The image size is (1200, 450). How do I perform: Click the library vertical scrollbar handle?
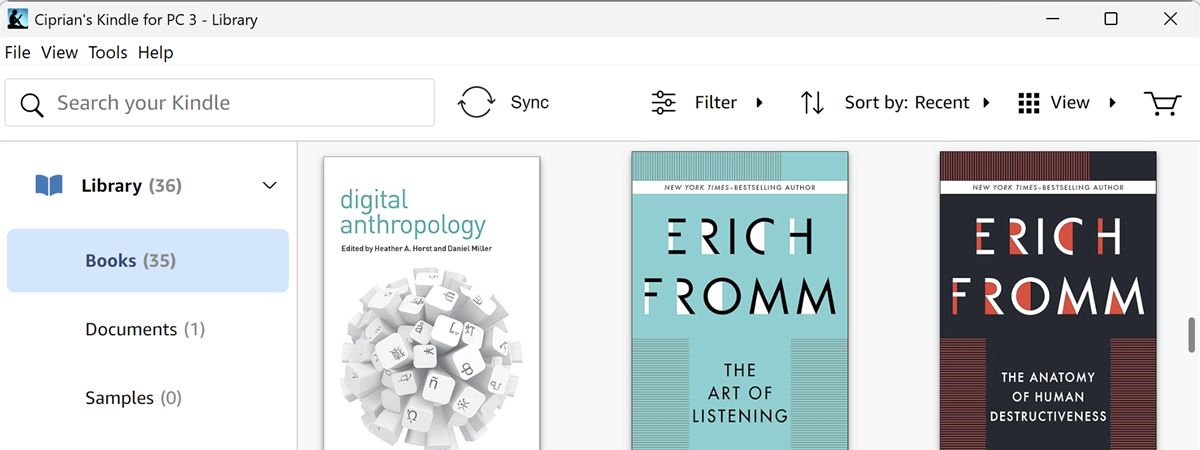tap(1192, 335)
